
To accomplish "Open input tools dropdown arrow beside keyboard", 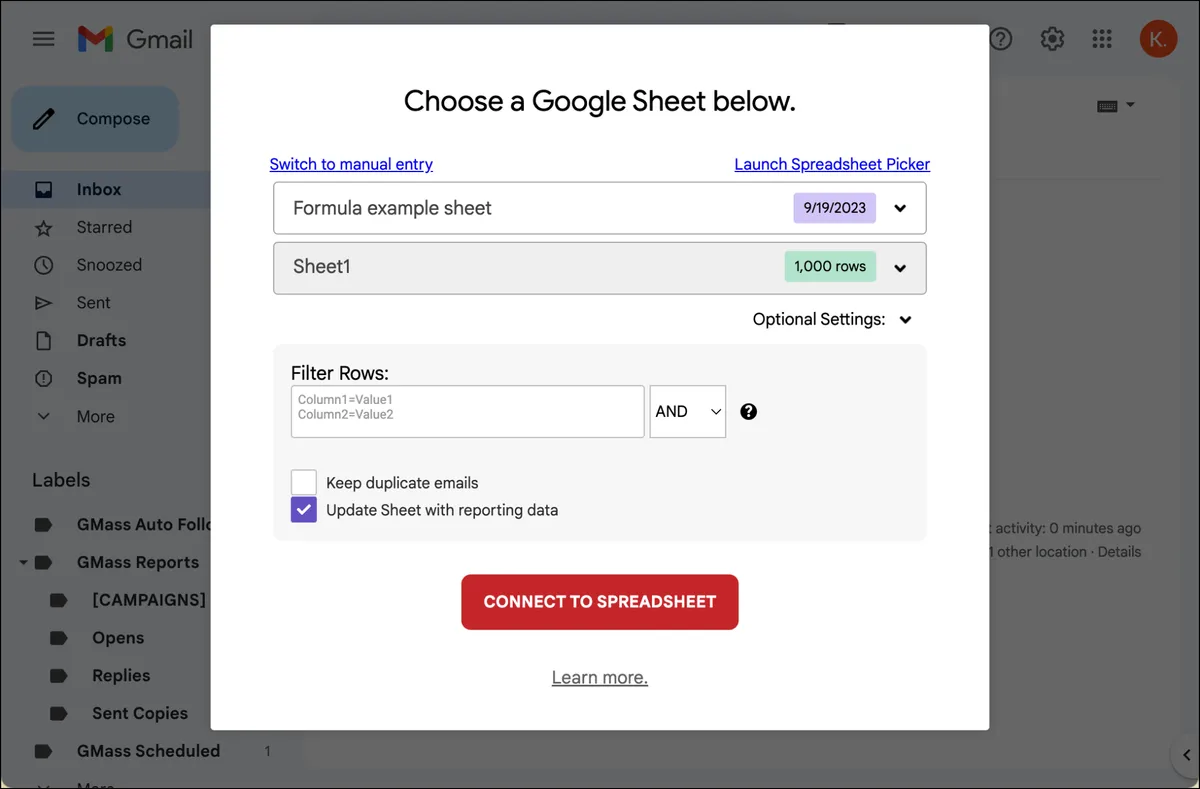I will [x=1131, y=105].
